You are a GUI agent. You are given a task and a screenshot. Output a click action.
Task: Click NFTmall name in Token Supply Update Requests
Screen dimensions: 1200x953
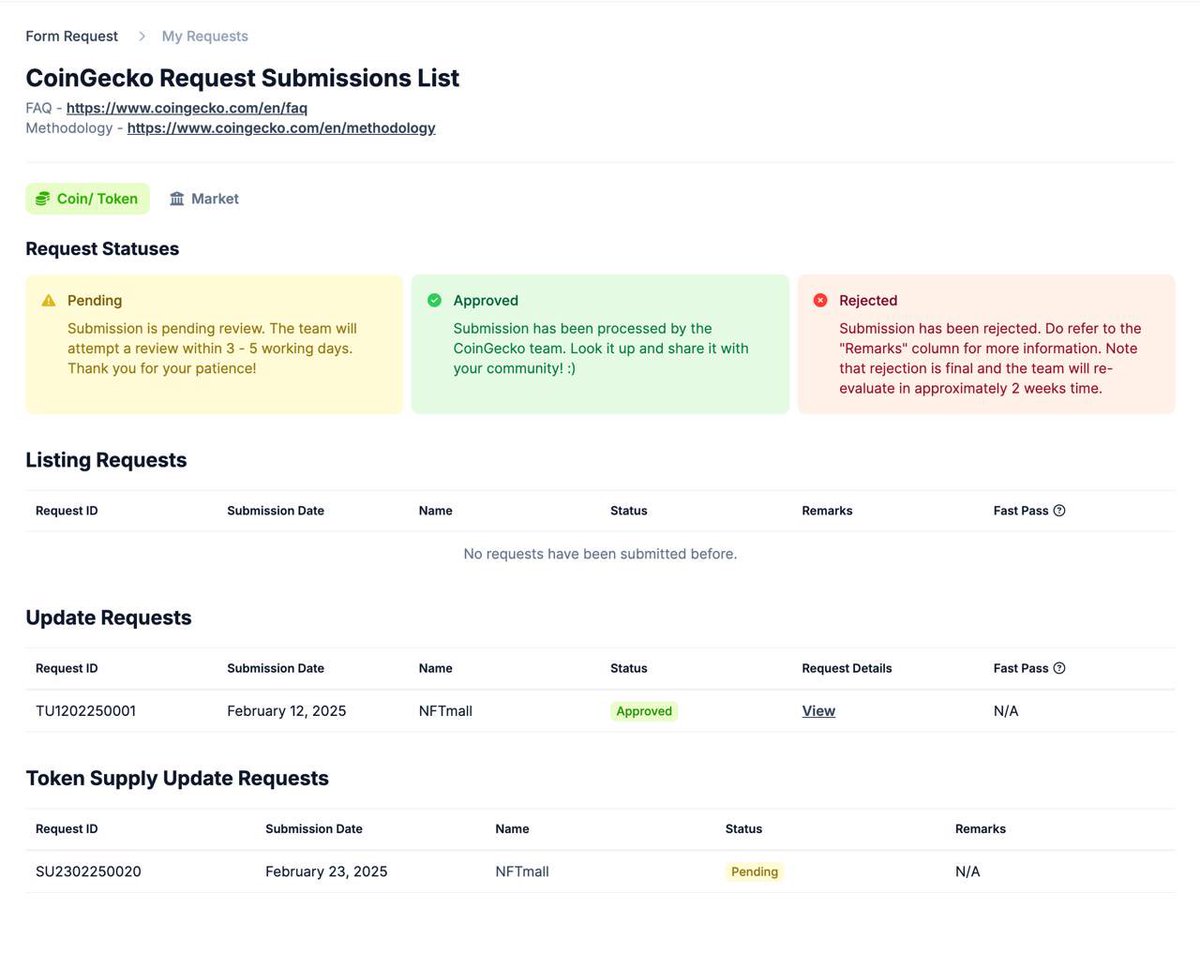[522, 872]
